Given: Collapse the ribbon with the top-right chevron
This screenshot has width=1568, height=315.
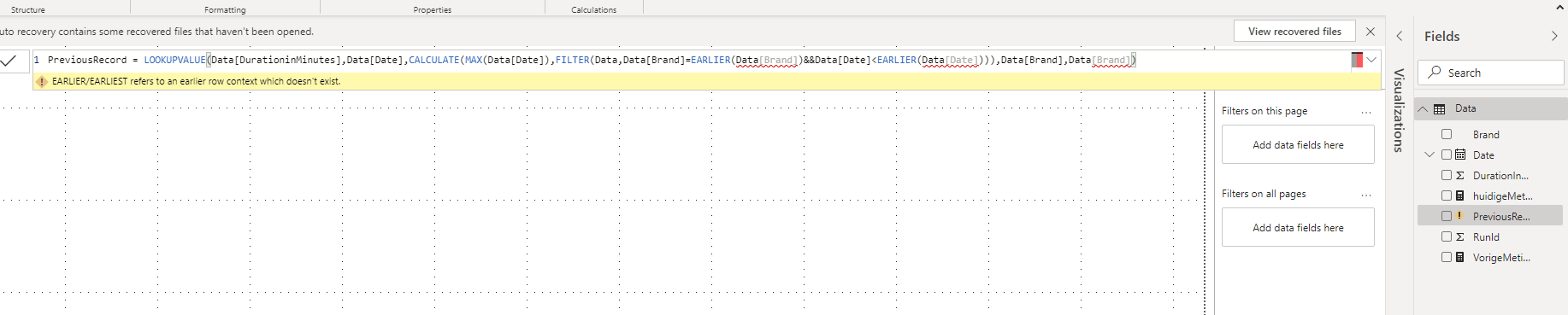Looking at the screenshot, I should pyautogui.click(x=1559, y=7).
